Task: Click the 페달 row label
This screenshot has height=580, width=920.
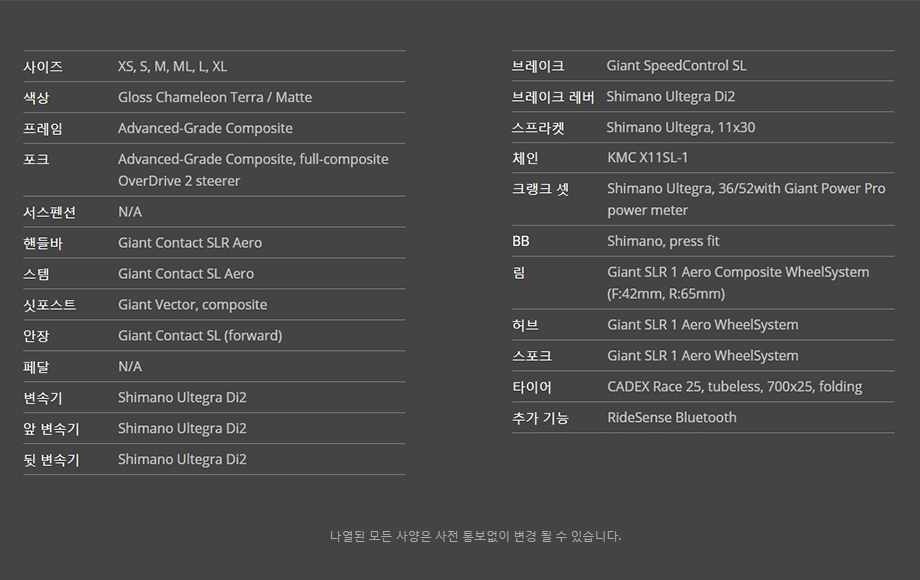Action: 36,367
